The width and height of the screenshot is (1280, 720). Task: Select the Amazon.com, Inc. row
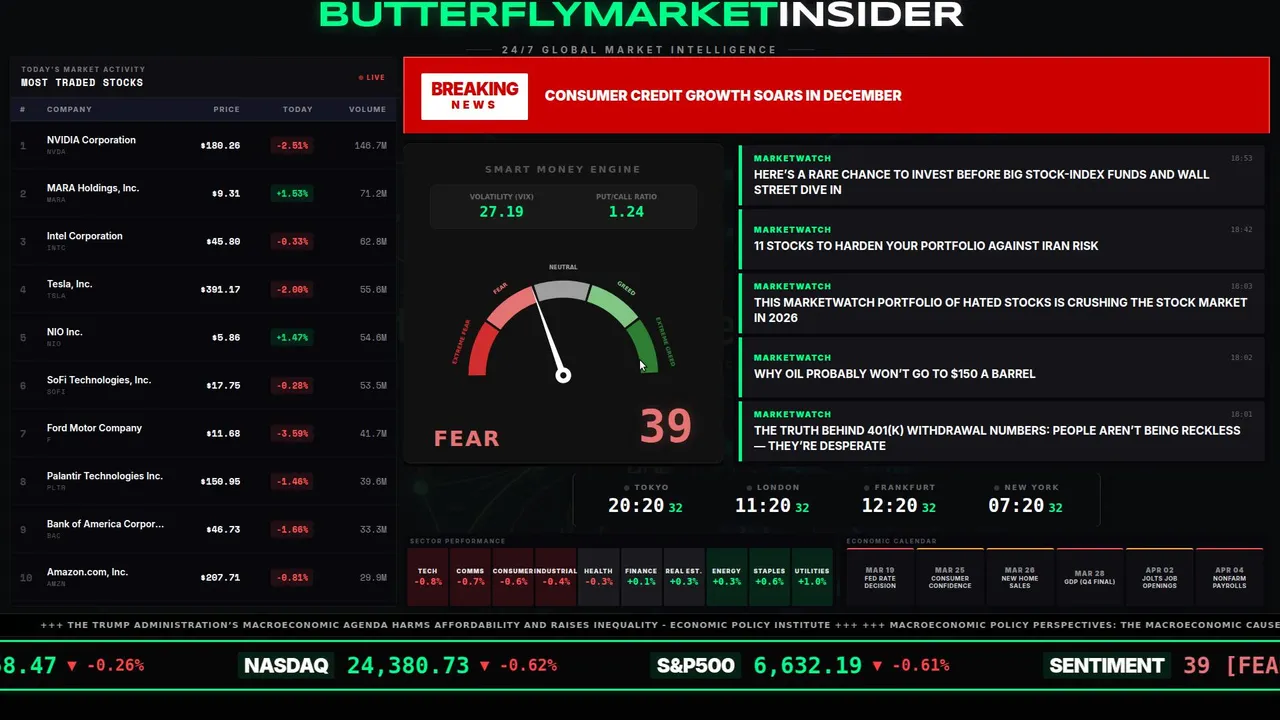tap(203, 577)
